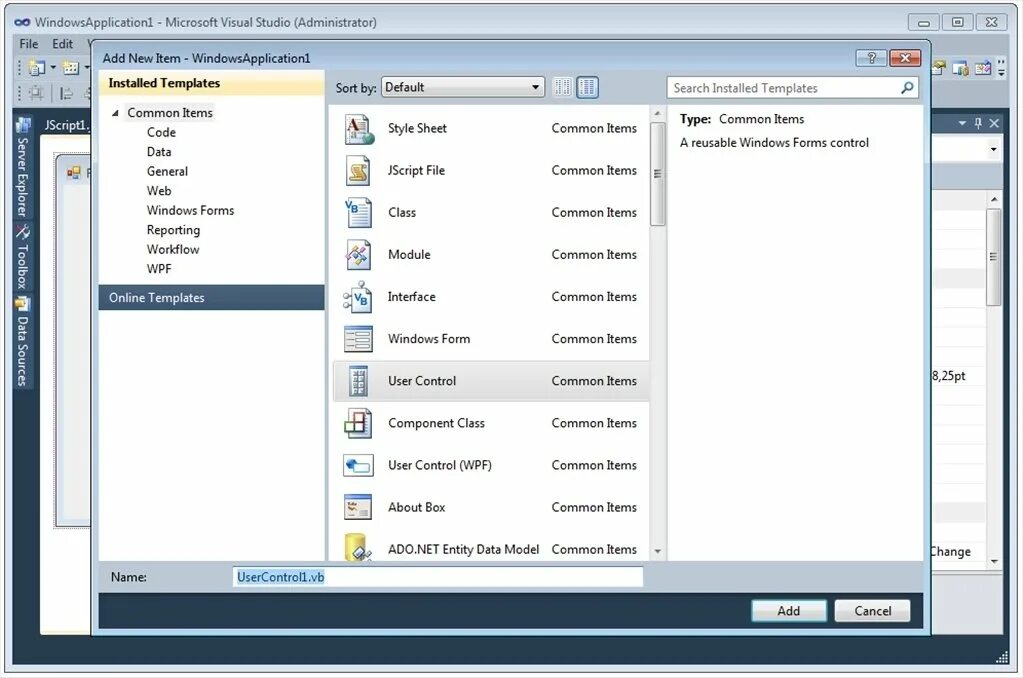Select the General category
Image resolution: width=1023 pixels, height=678 pixels.
167,172
